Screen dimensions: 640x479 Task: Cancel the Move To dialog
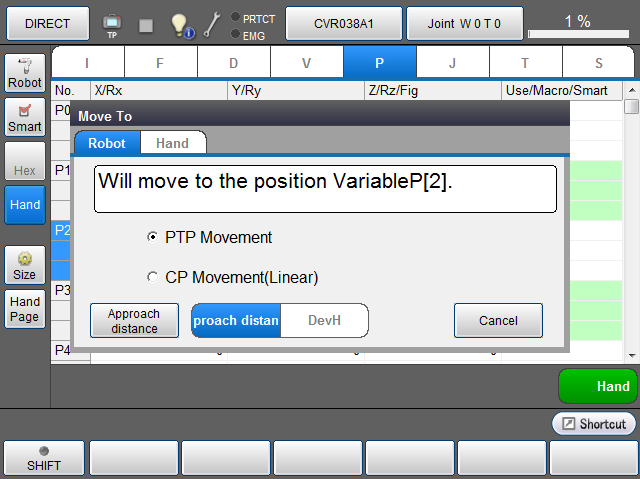[x=498, y=321]
